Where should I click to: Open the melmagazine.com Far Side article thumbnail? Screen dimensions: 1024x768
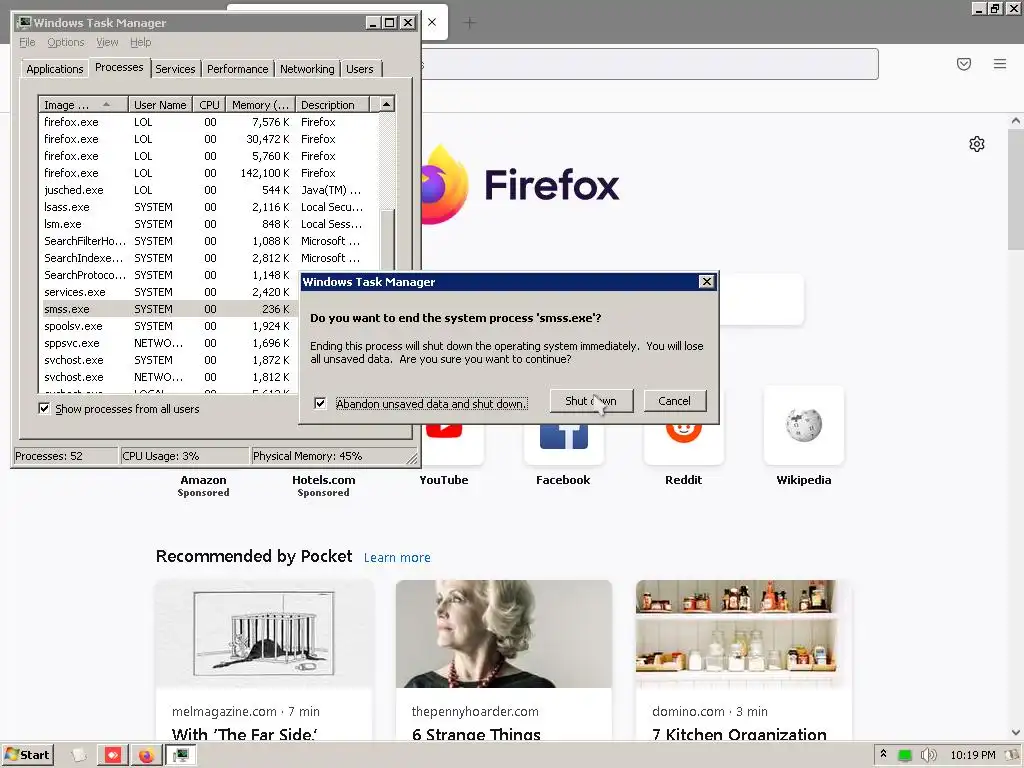tap(264, 633)
